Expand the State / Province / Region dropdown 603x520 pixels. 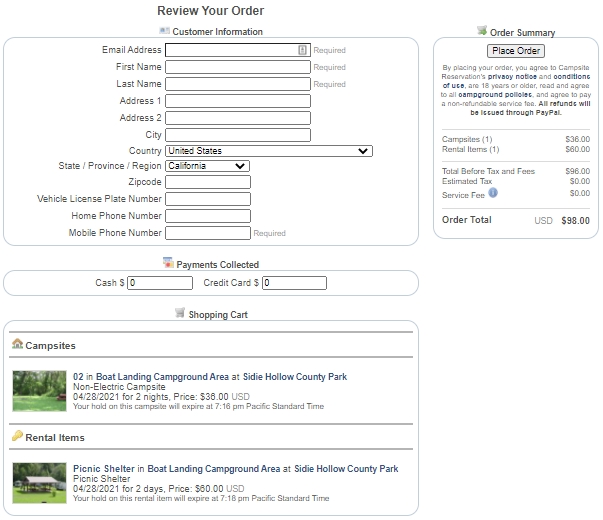pos(207,166)
